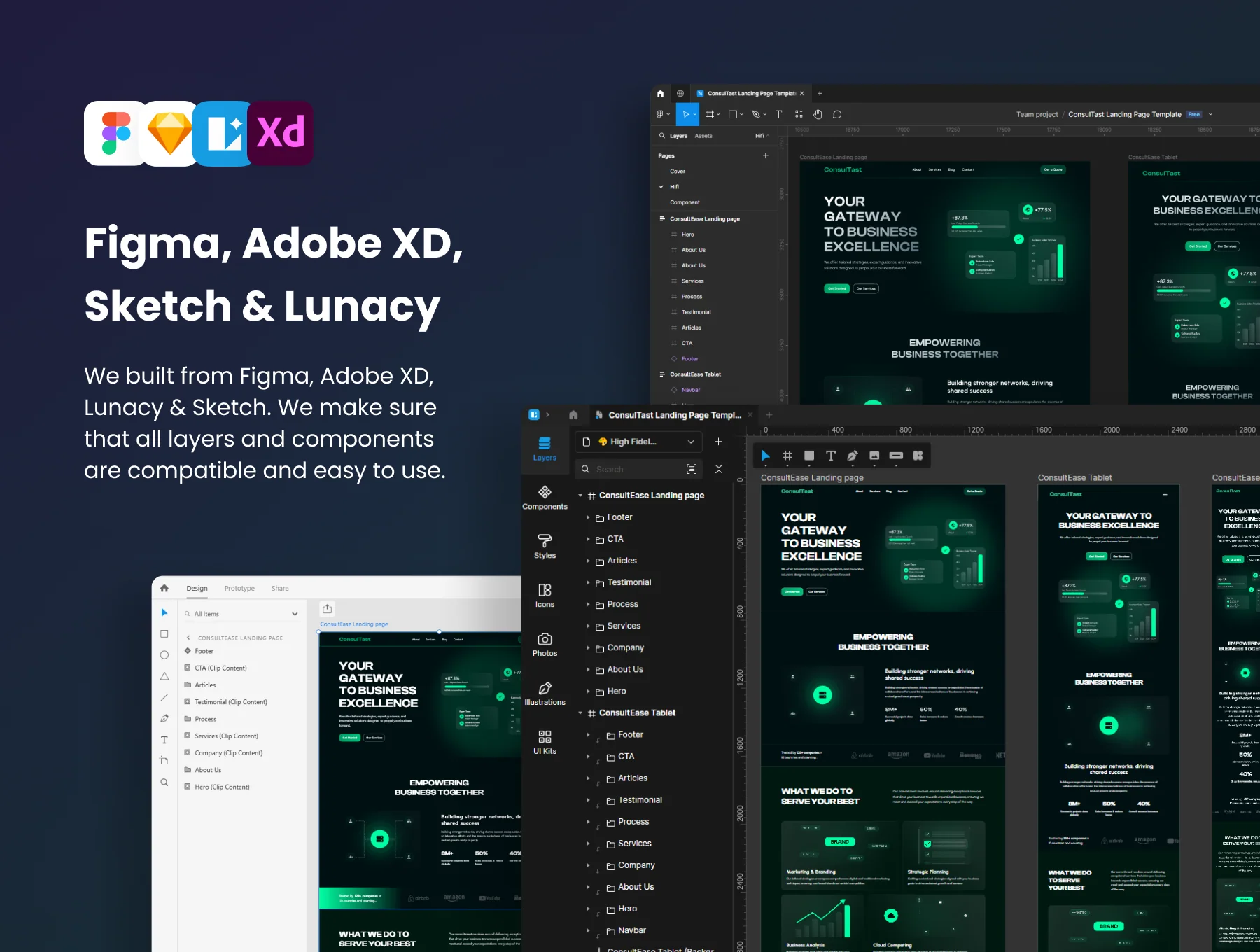
Task: Select the Frame tool in Lunacy's canvas toolbar
Action: (x=787, y=456)
